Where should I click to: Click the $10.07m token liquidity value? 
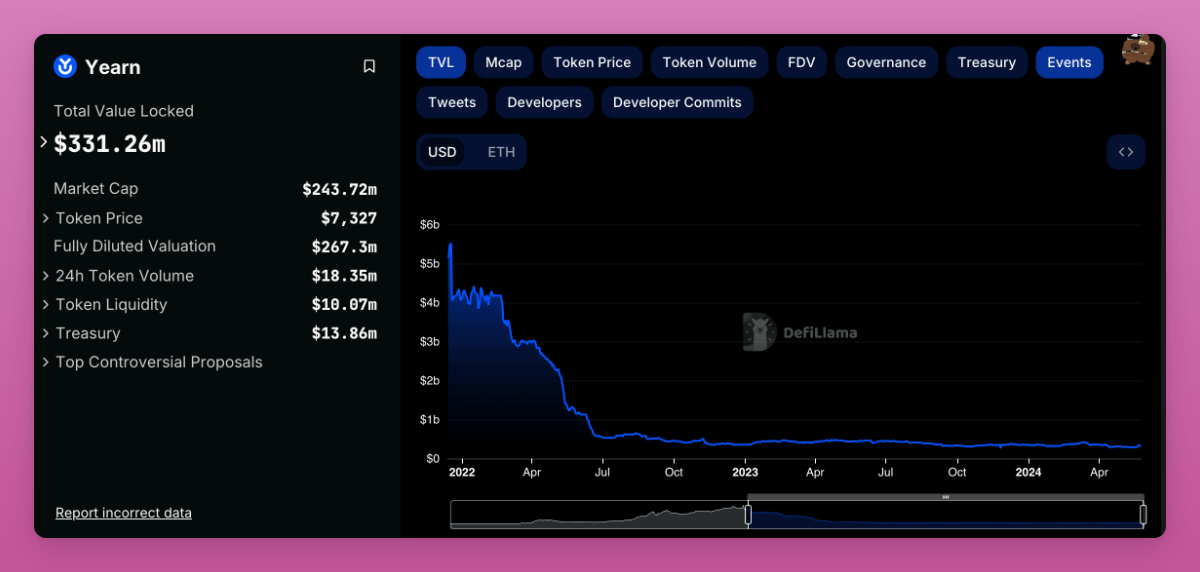pos(344,305)
